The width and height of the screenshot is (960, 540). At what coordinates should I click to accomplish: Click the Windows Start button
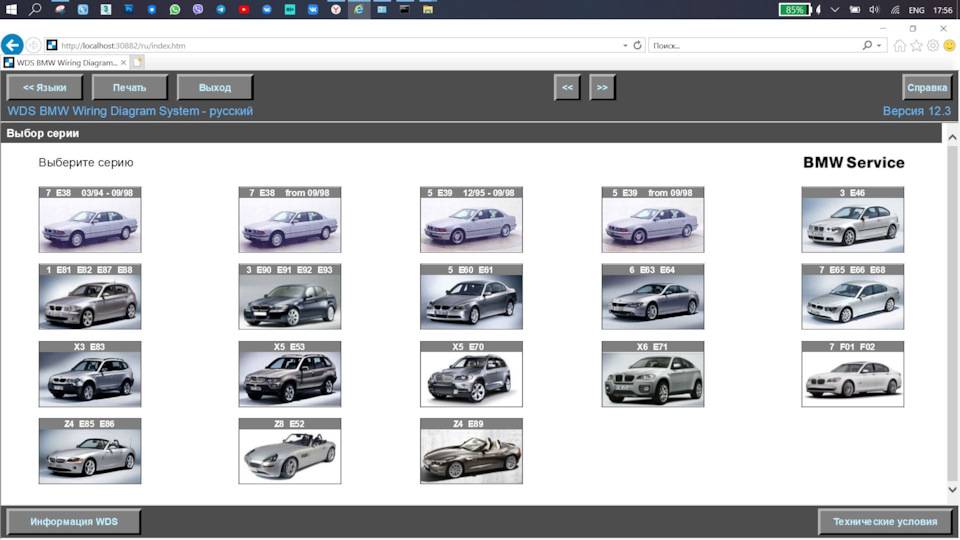(12, 9)
